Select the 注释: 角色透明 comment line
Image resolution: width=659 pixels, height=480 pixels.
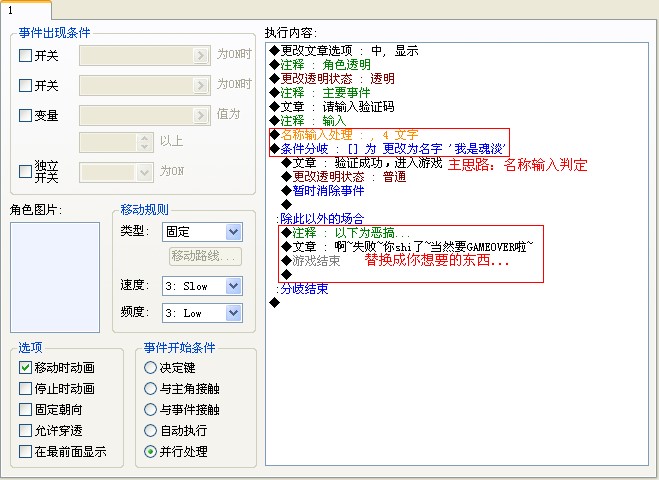click(320, 65)
